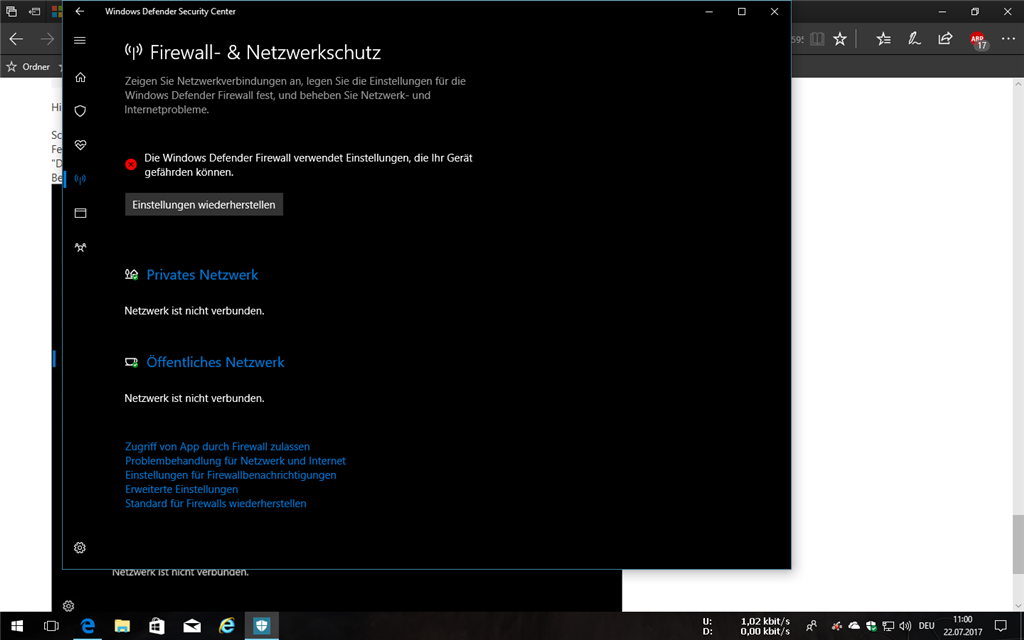This screenshot has width=1024, height=640.
Task: Open Edge Hub favorites list icon
Action: click(884, 39)
